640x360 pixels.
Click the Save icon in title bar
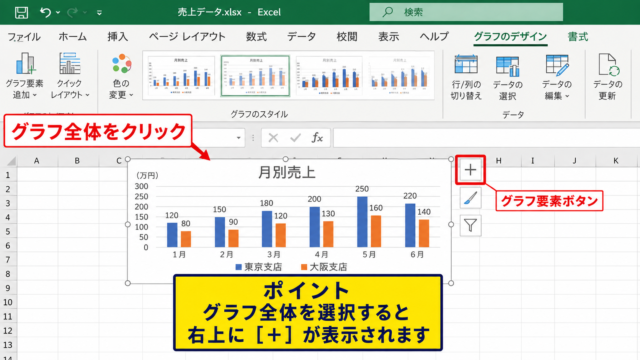click(21, 12)
